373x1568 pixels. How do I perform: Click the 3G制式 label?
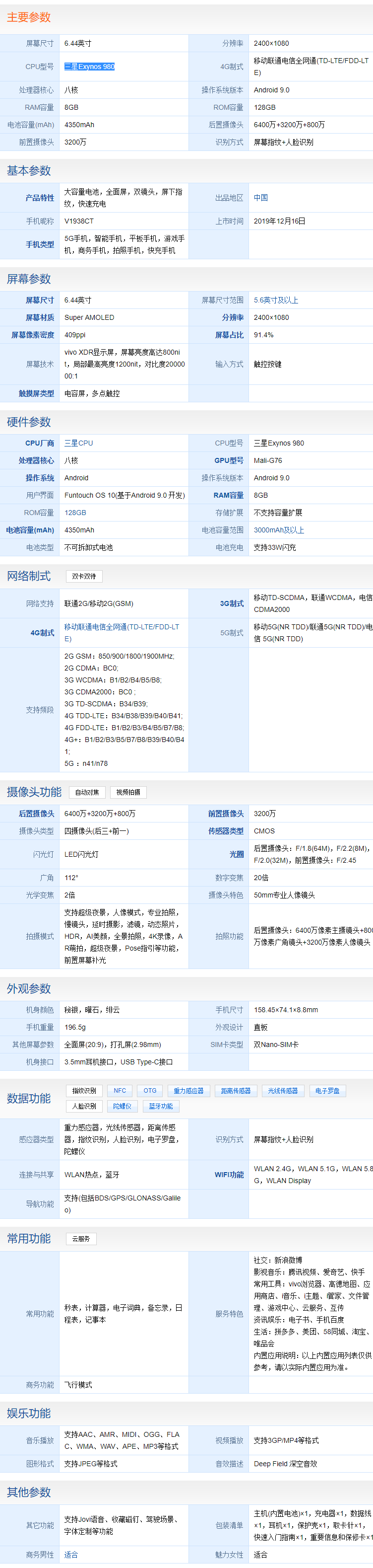click(x=232, y=603)
